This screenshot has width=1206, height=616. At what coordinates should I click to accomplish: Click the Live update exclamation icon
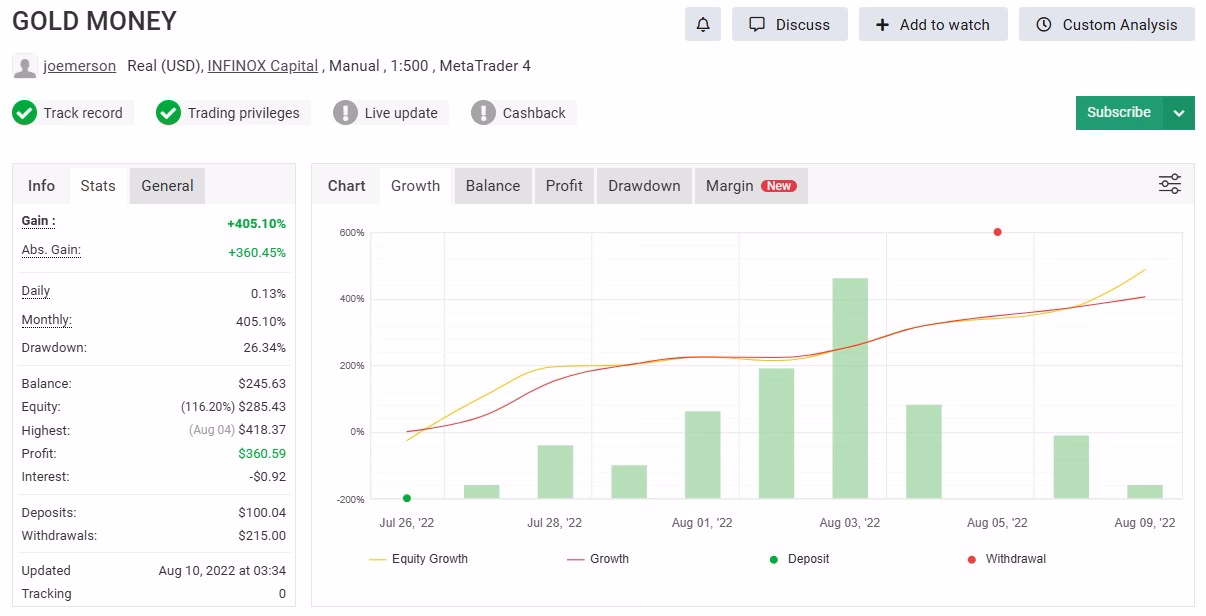[346, 113]
